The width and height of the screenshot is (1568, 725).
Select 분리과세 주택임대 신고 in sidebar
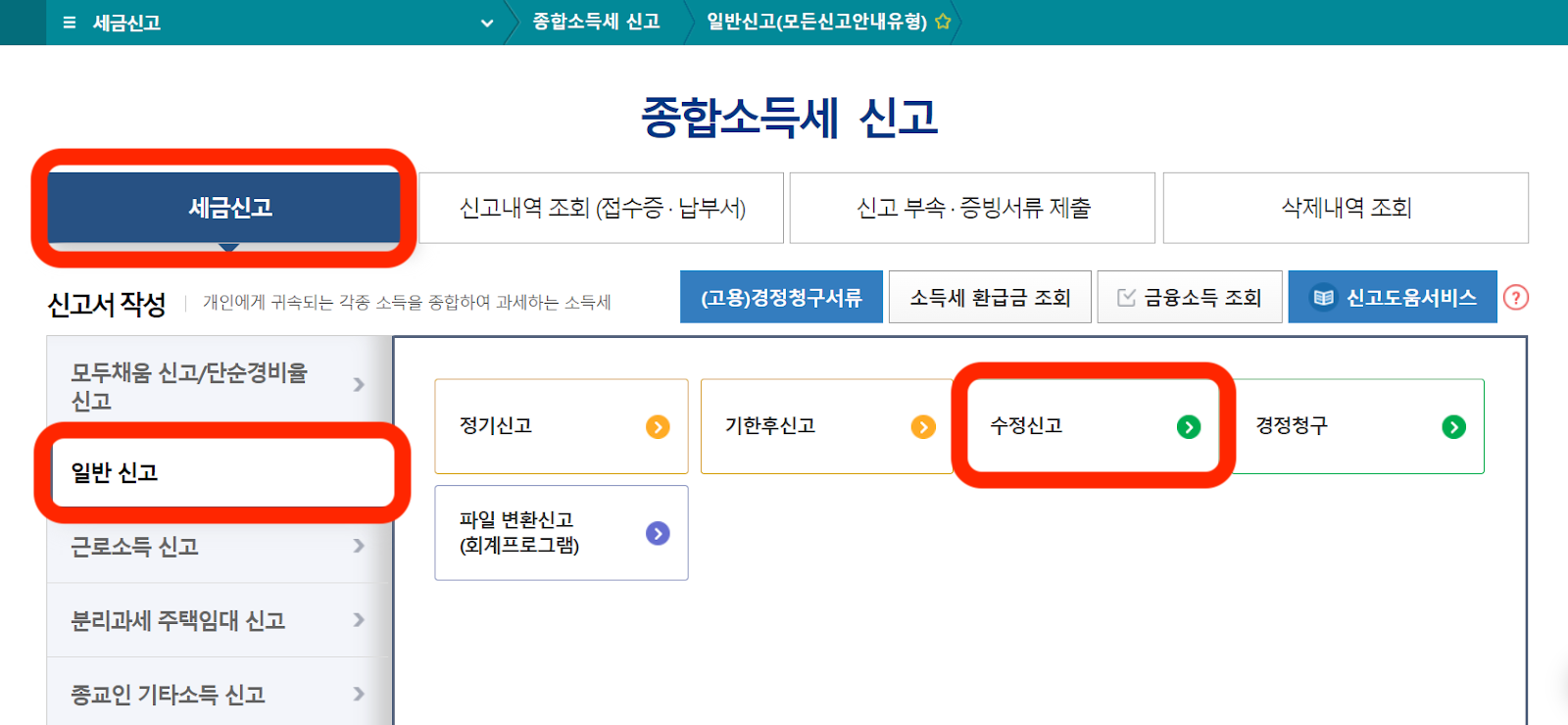coord(220,620)
